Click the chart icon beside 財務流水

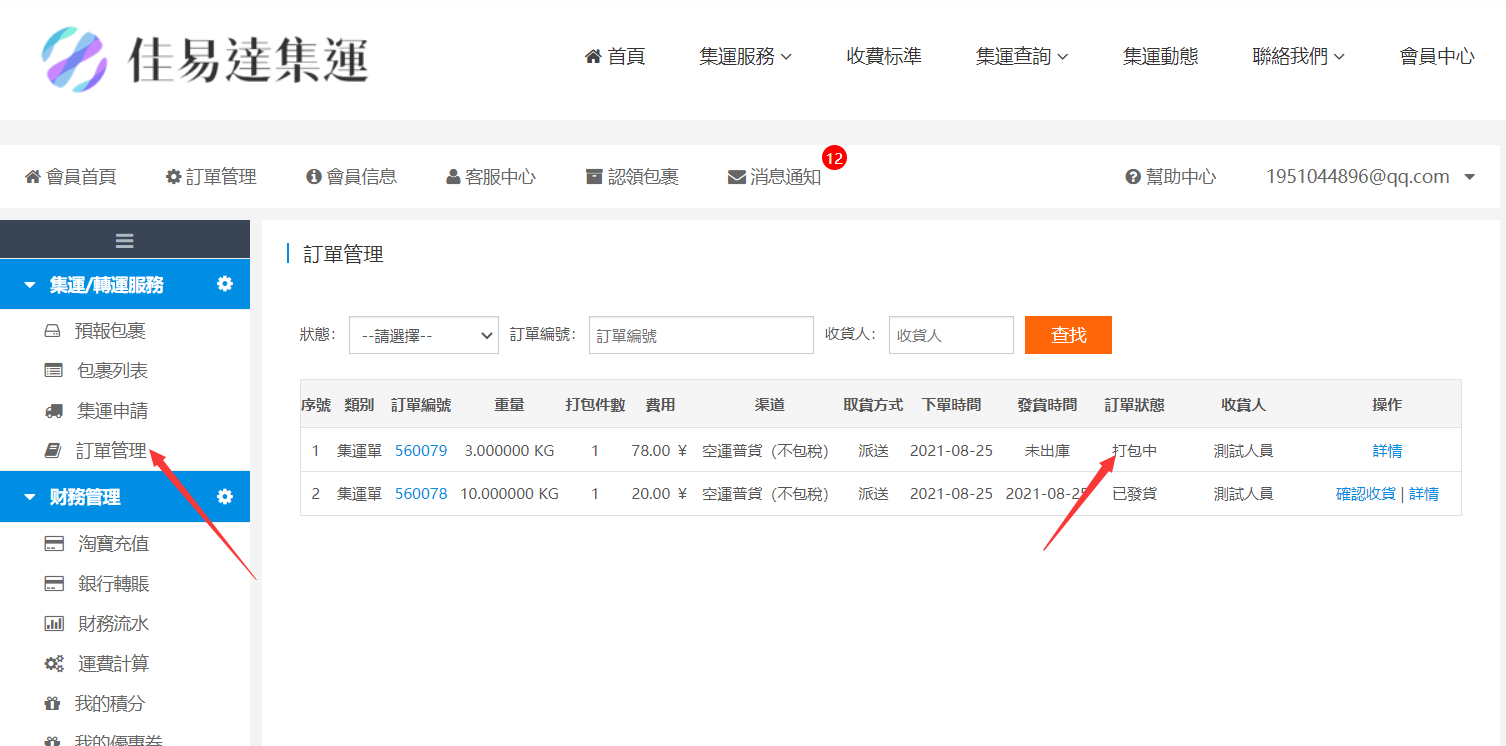click(54, 624)
